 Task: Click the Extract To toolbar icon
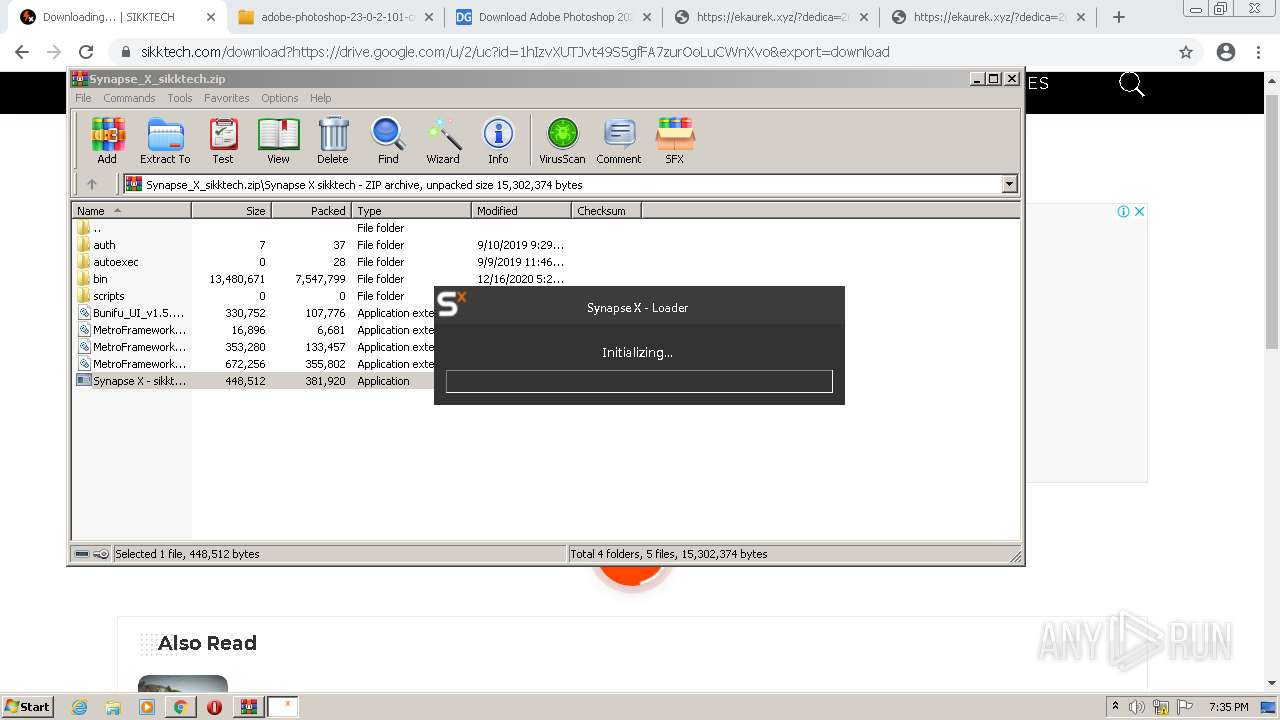tap(165, 140)
